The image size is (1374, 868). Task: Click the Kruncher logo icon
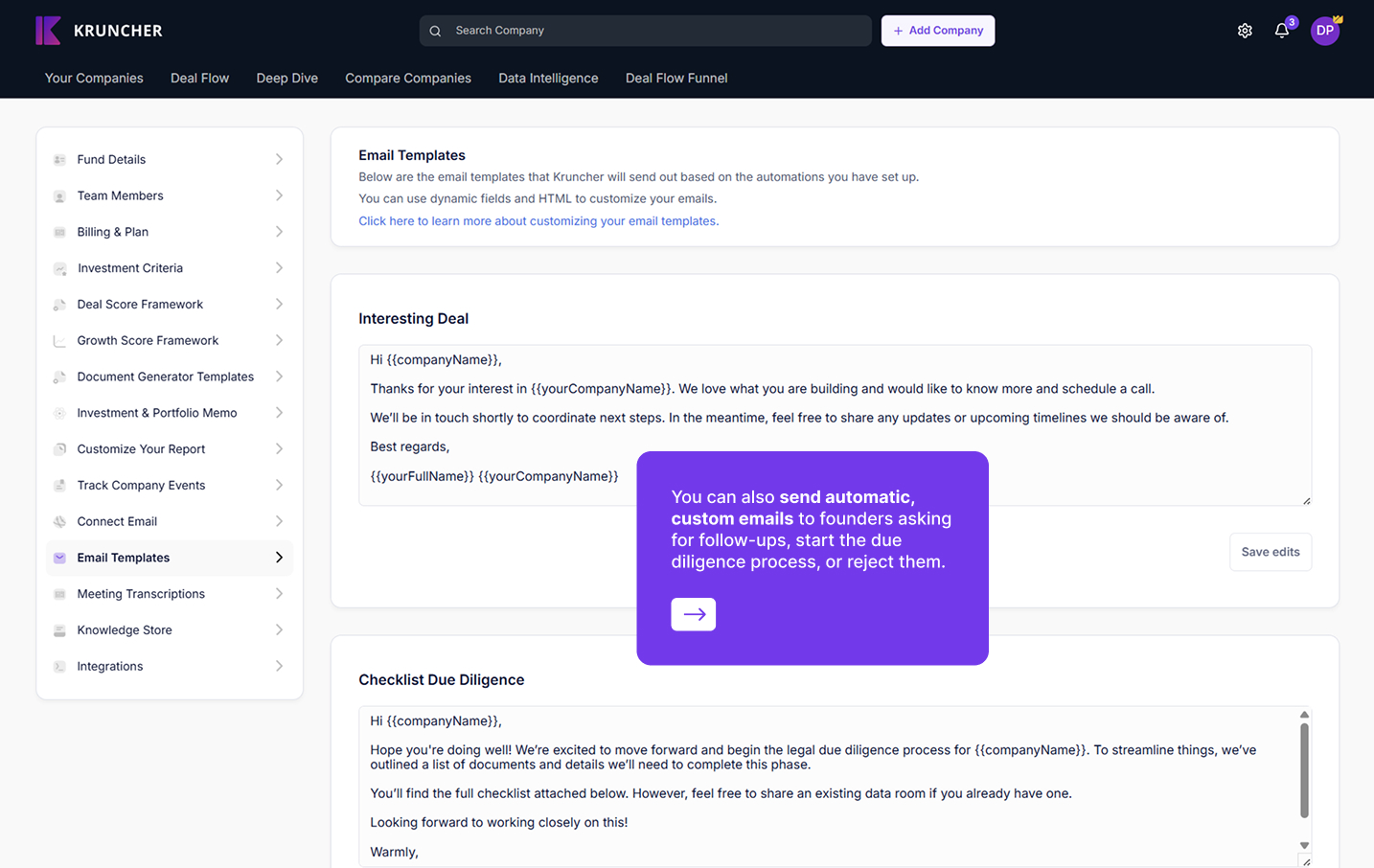(48, 31)
